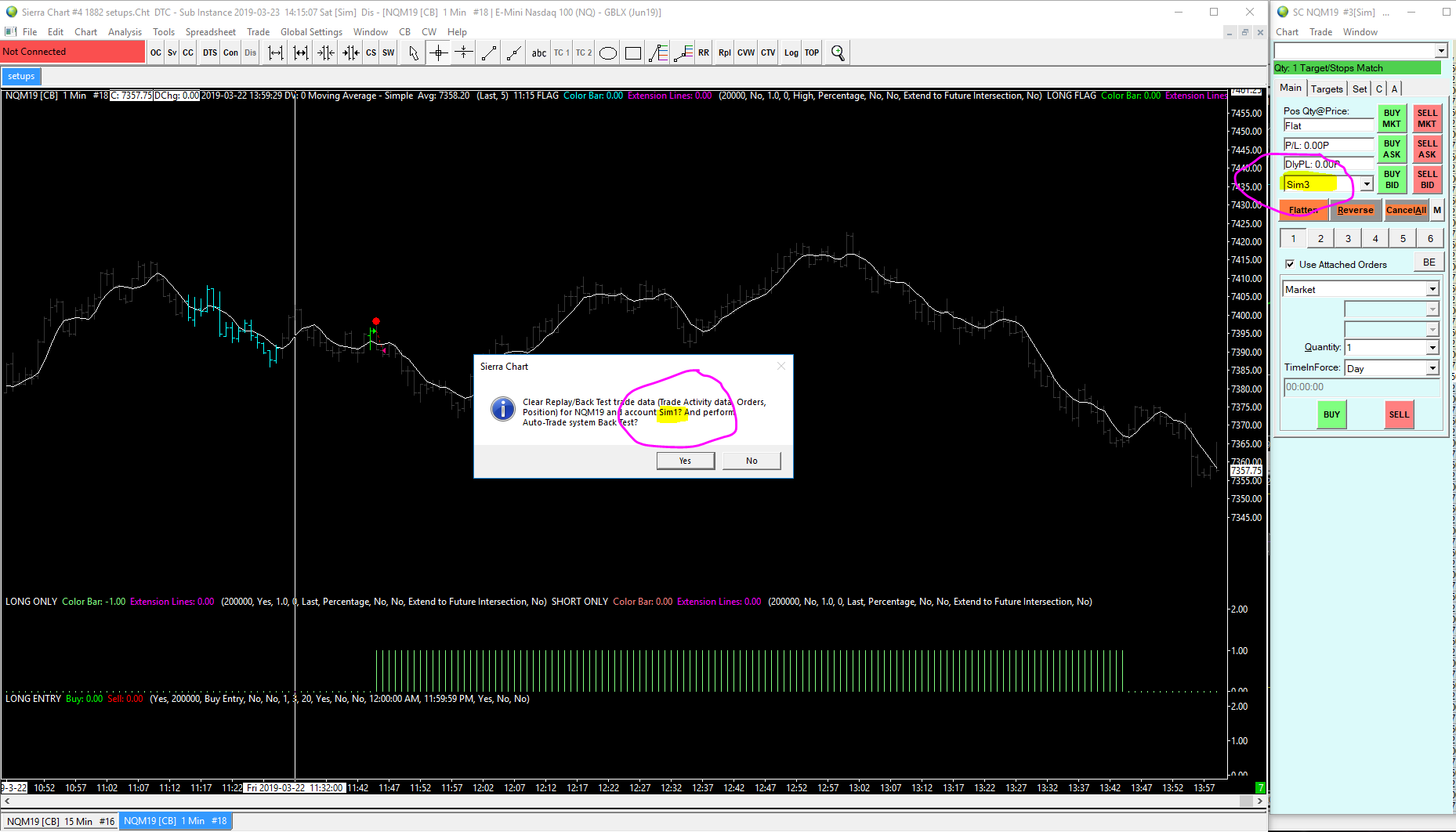The width and height of the screenshot is (1456, 832).
Task: Expand the Sim3 trade account dropdown
Action: click(x=1367, y=184)
